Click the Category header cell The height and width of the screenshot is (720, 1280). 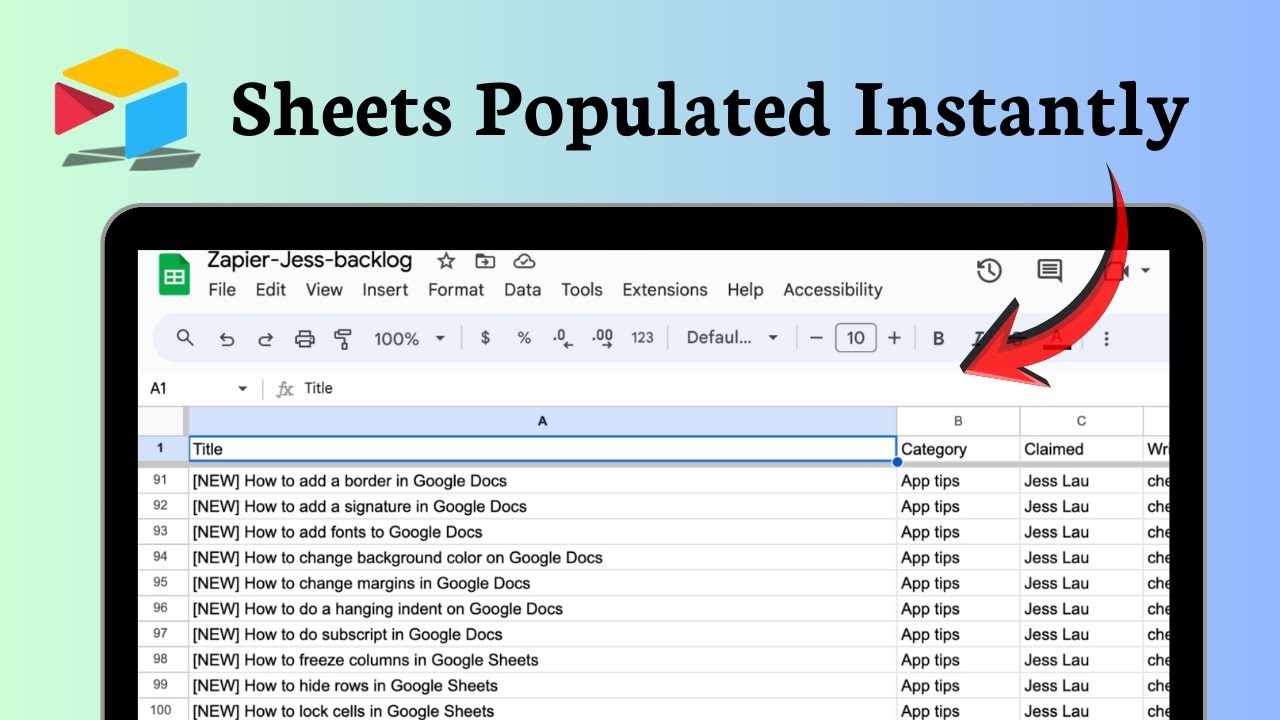(958, 449)
